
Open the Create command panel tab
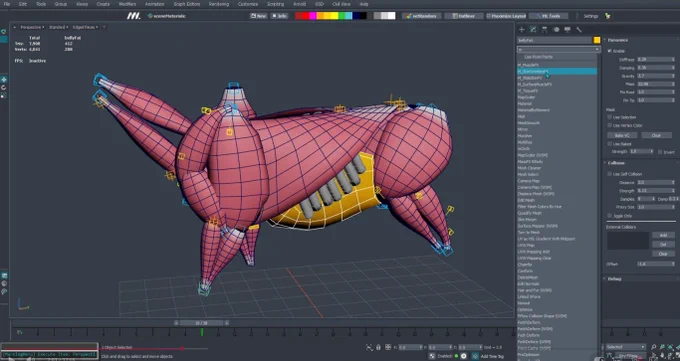522,30
